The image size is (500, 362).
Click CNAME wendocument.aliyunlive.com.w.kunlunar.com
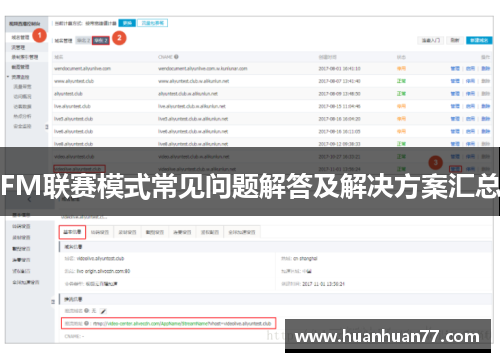coord(203,69)
